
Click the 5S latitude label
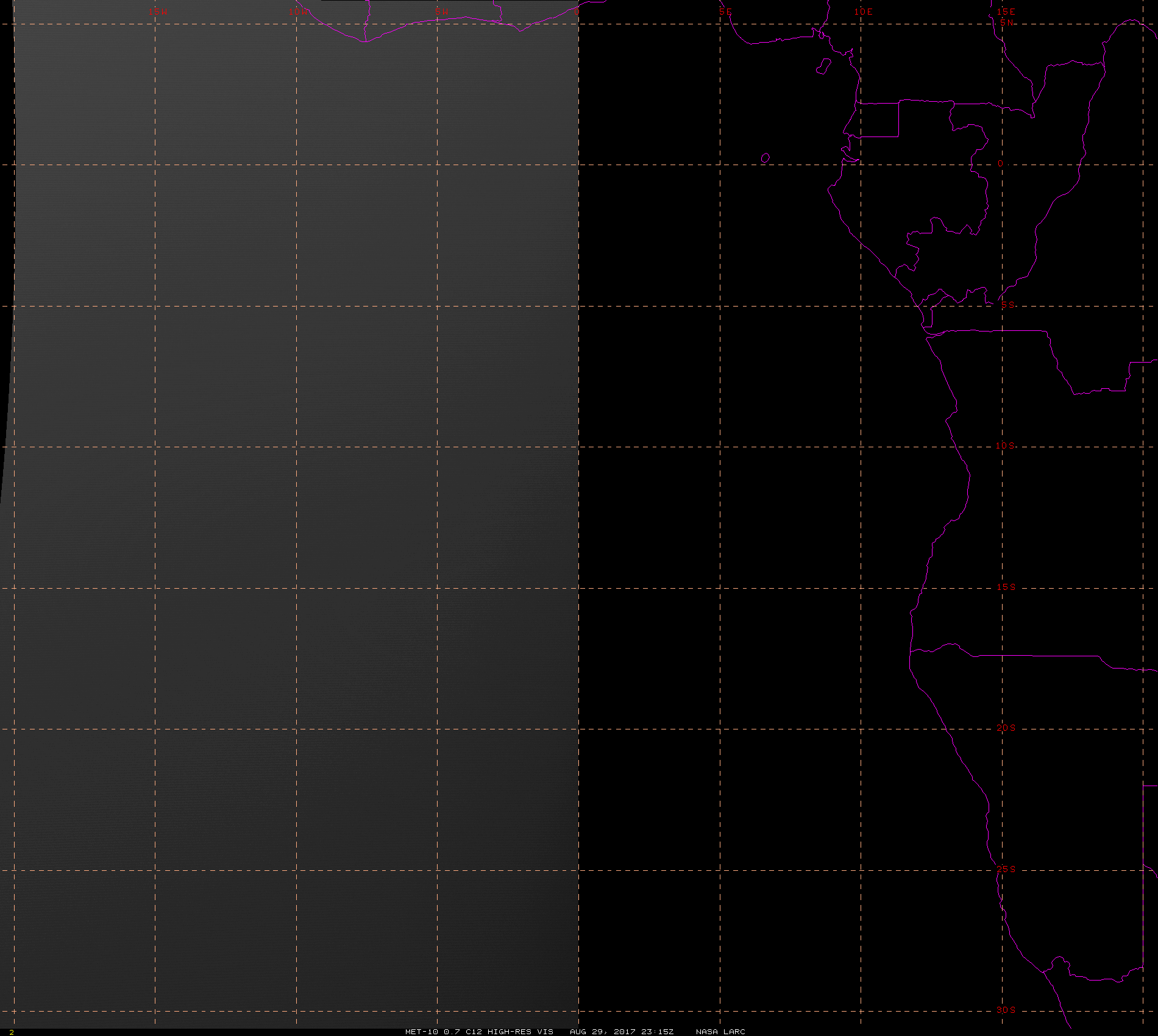click(1008, 305)
